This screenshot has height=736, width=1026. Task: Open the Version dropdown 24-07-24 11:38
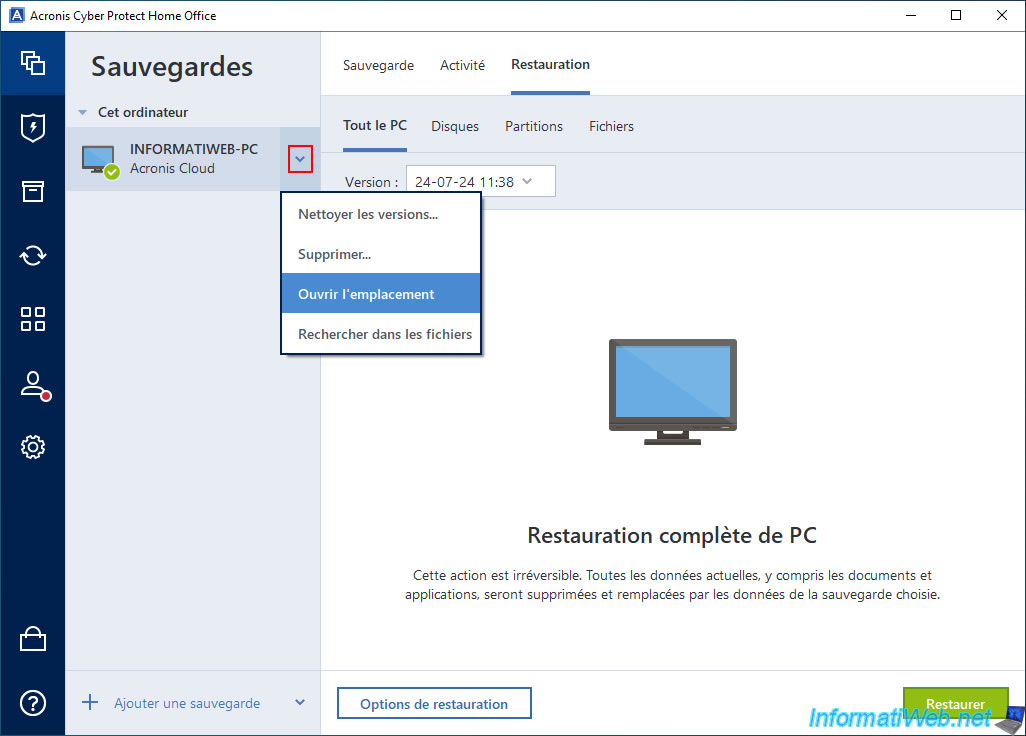[481, 182]
